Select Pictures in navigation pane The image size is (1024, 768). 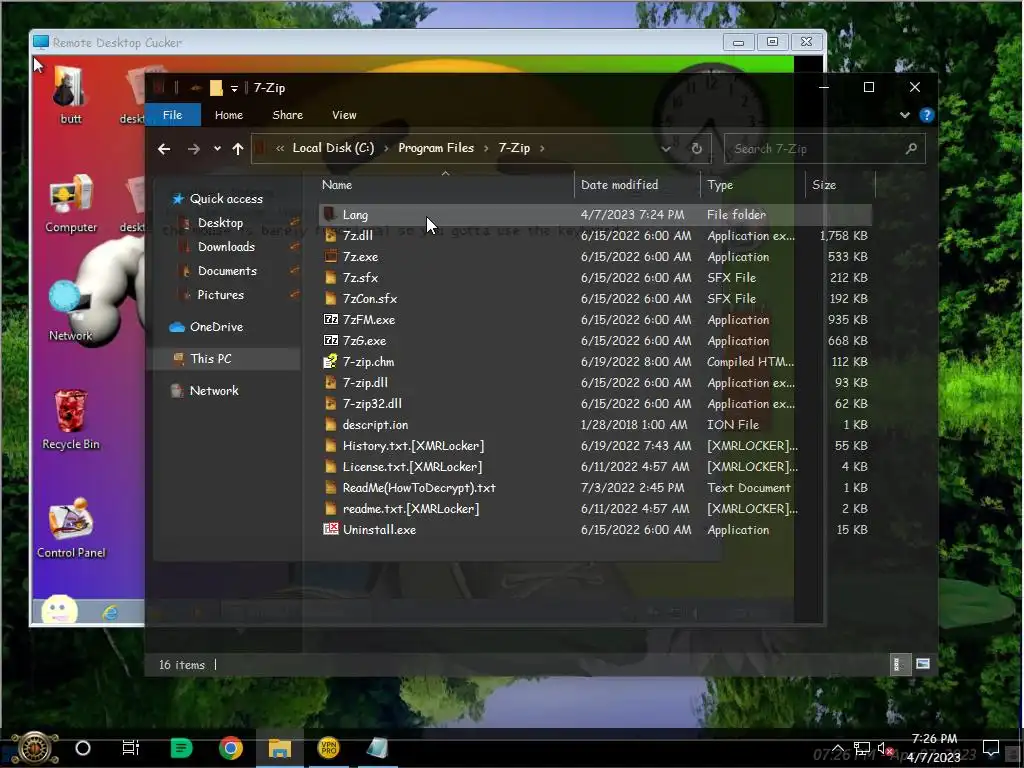[220, 295]
